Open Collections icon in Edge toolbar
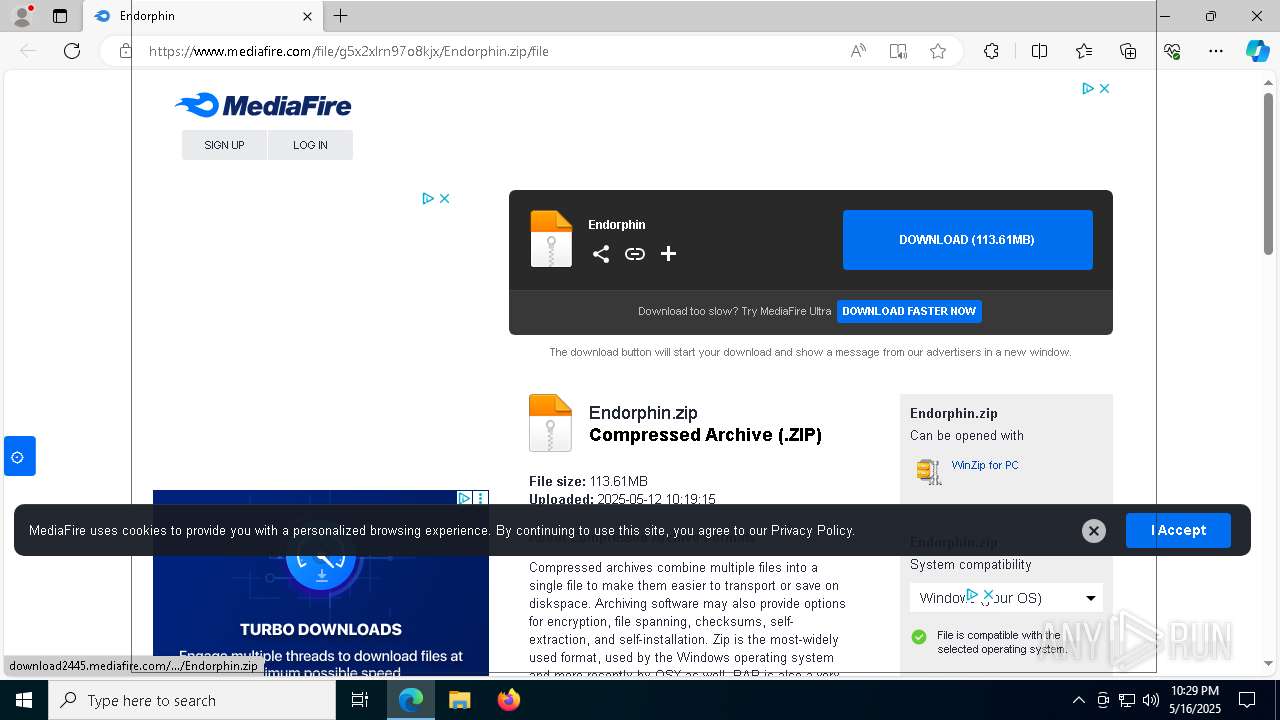Screen dimensions: 1280x720 point(1128,51)
